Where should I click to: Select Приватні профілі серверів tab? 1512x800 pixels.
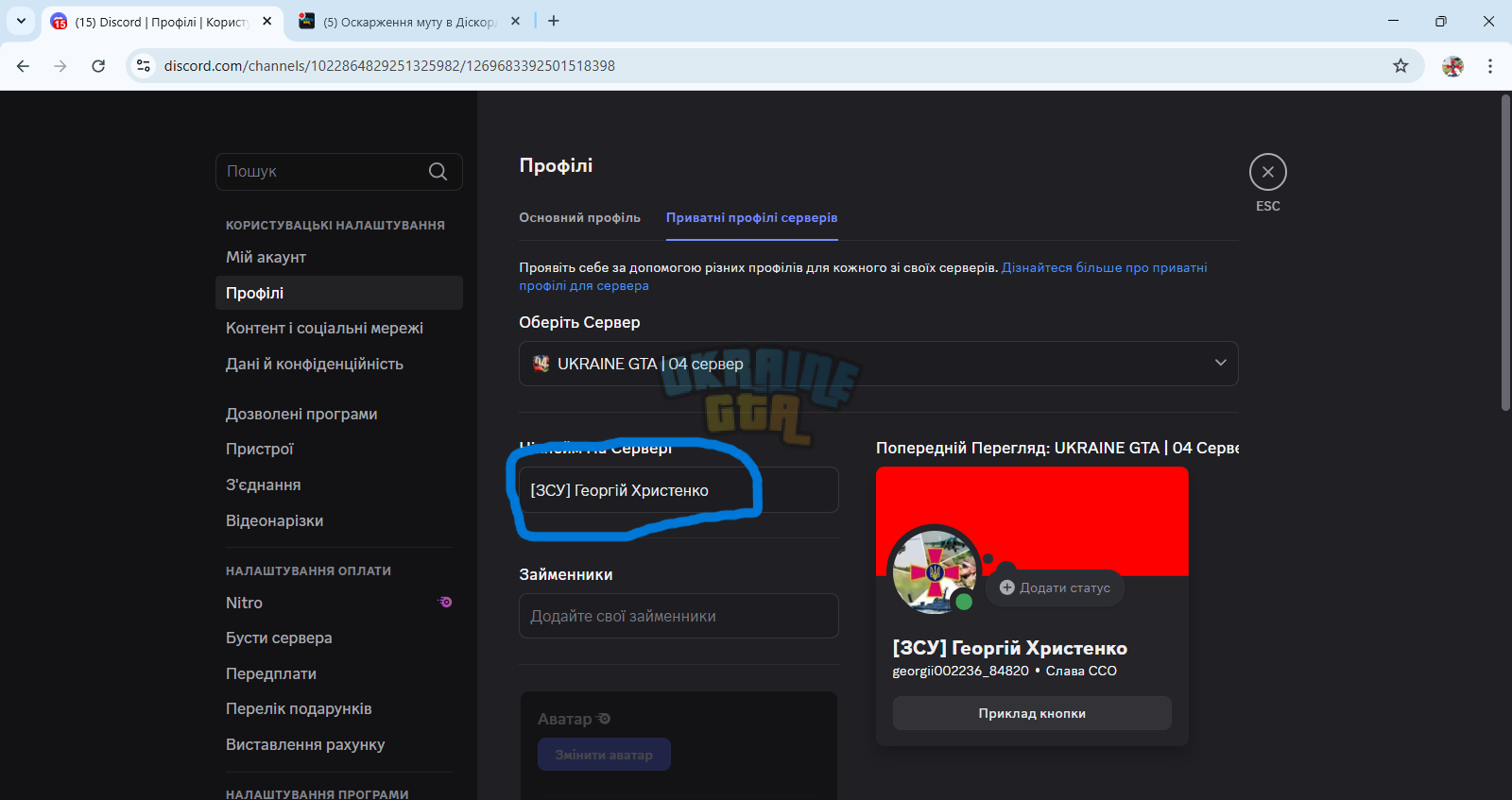pyautogui.click(x=751, y=217)
